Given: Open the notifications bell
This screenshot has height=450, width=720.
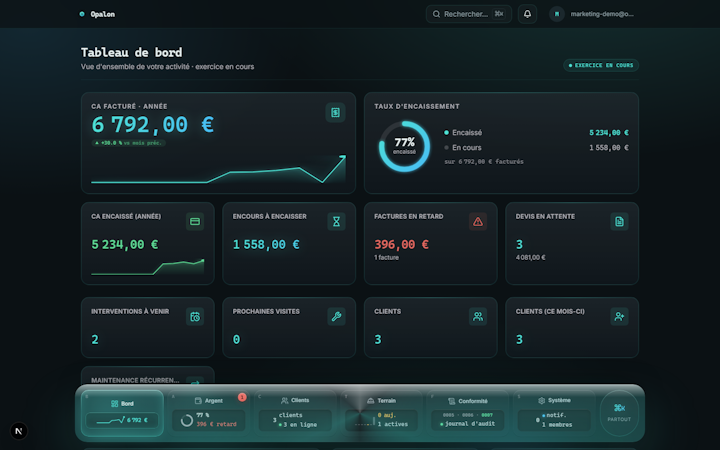Looking at the screenshot, I should [527, 14].
